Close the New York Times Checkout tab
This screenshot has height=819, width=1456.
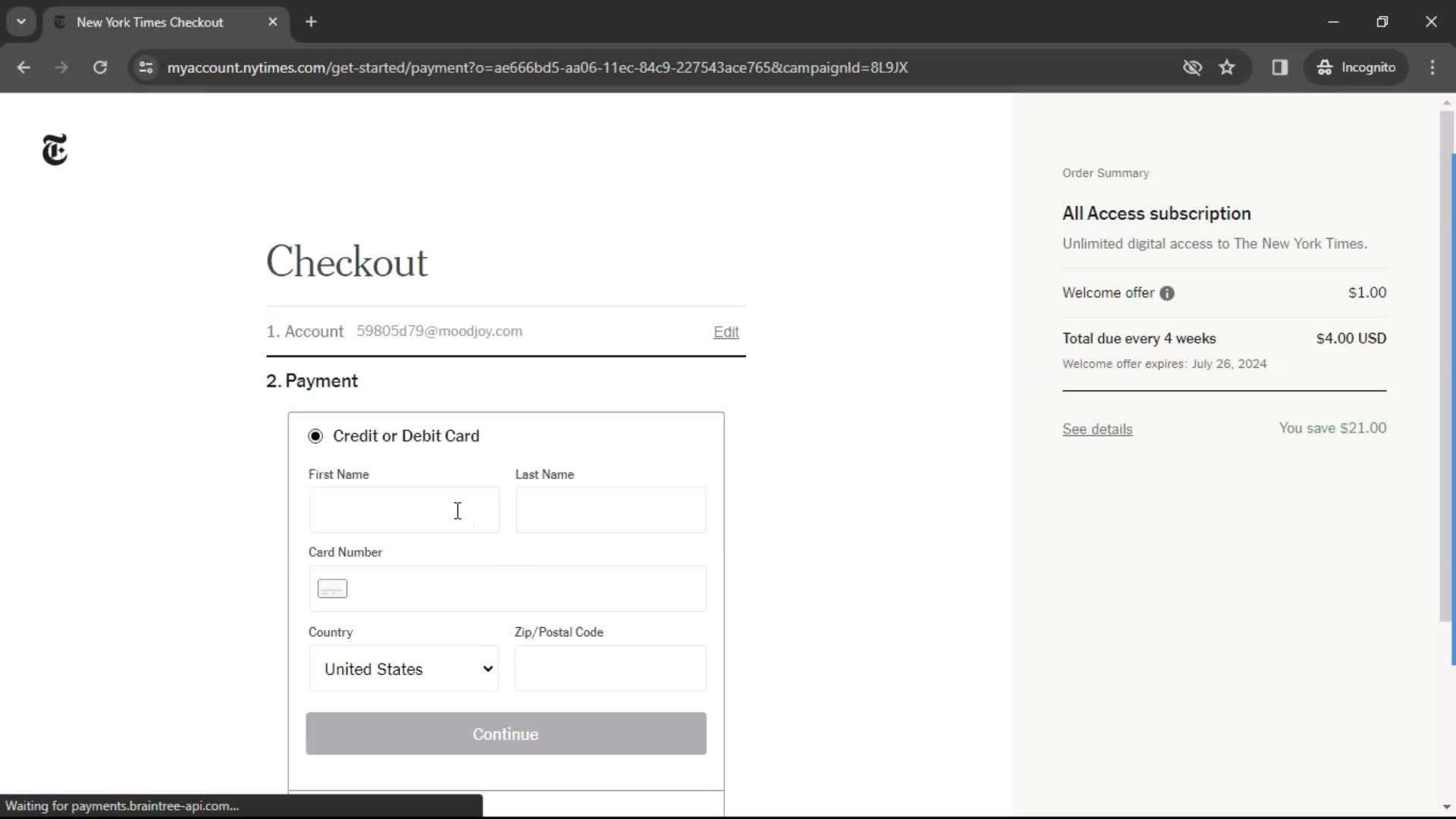(273, 22)
